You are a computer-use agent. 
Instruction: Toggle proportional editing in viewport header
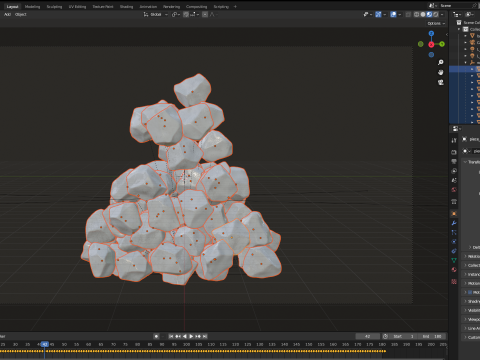pos(205,14)
